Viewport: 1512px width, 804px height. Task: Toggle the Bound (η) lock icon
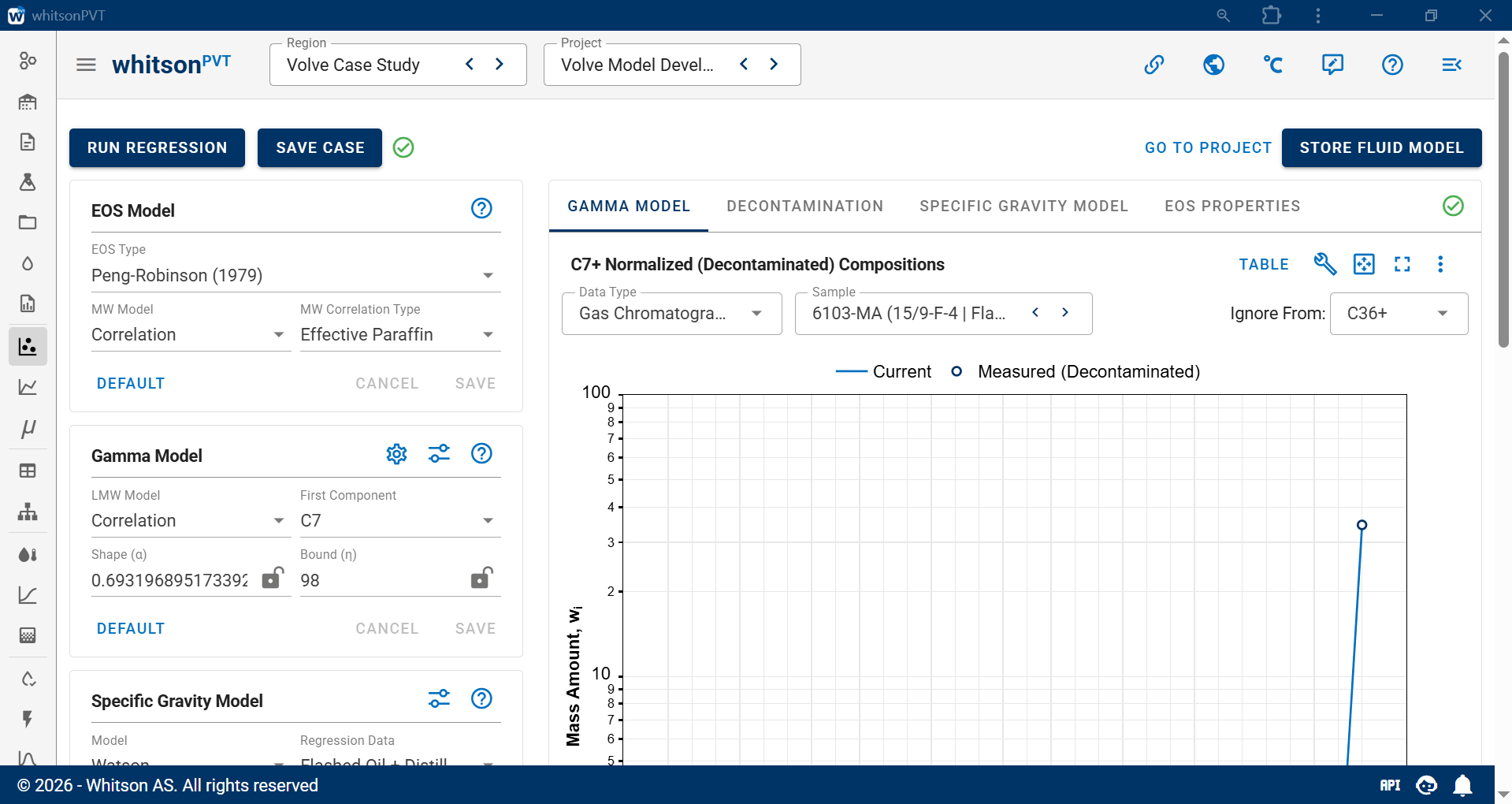[x=481, y=578]
